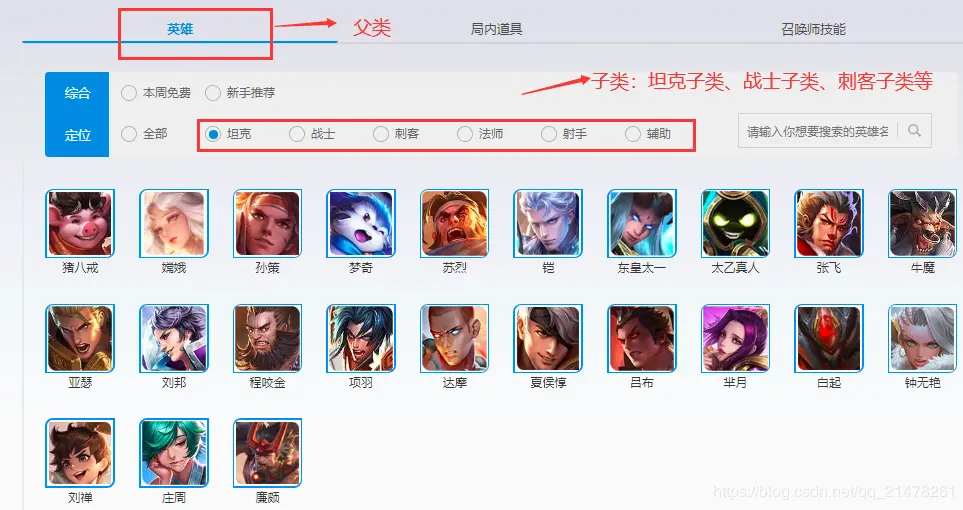Open the 东皇太一 hero icon
The width and height of the screenshot is (963, 510).
[642, 223]
